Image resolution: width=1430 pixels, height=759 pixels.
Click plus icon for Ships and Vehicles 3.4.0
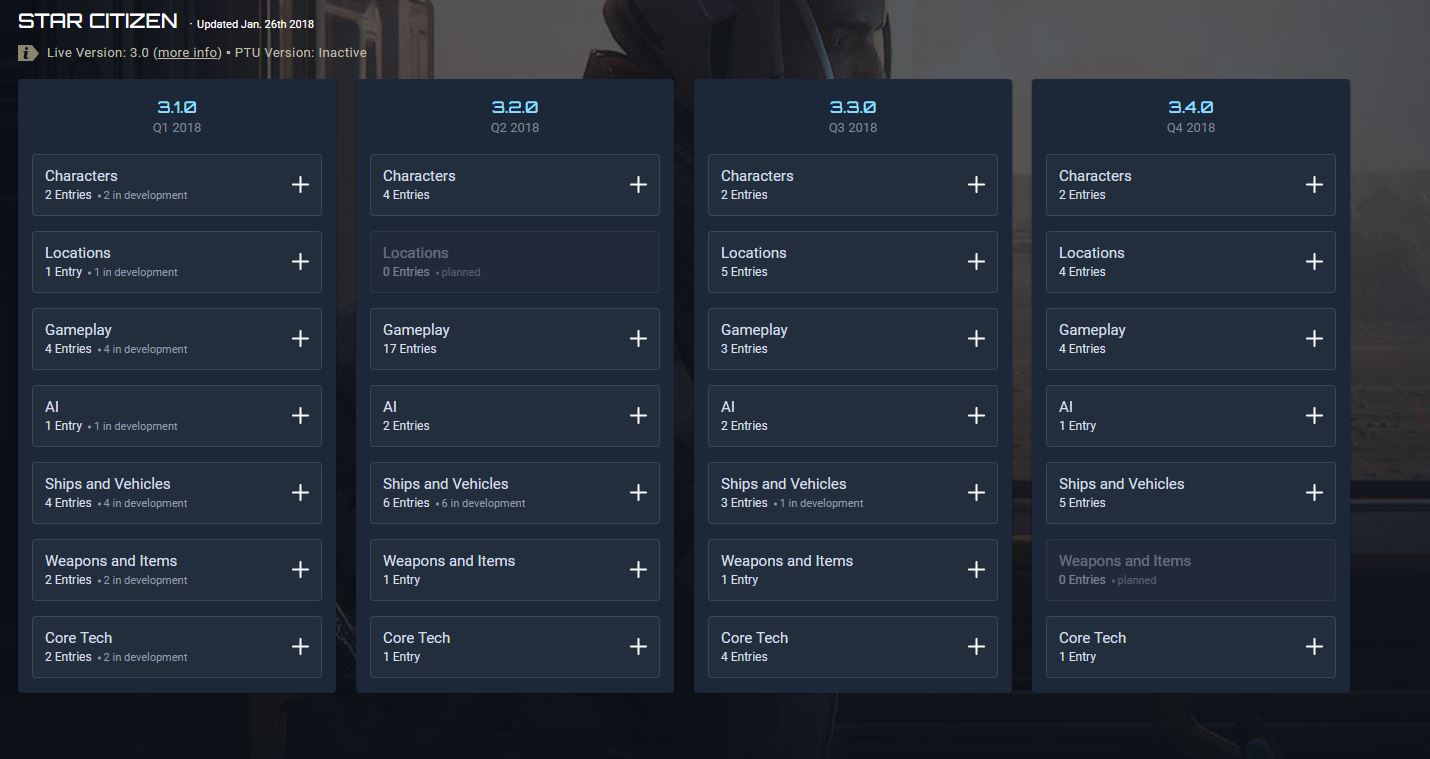(x=1314, y=493)
